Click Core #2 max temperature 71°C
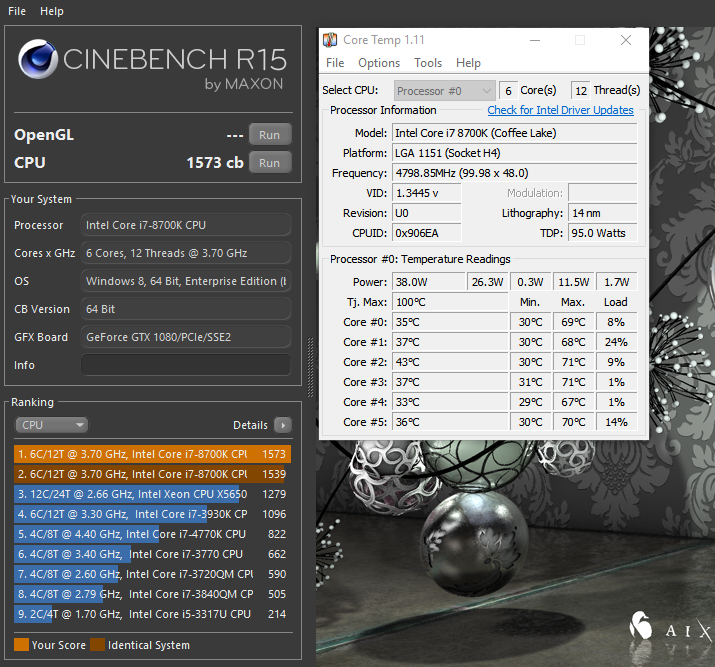715x667 pixels. point(573,362)
